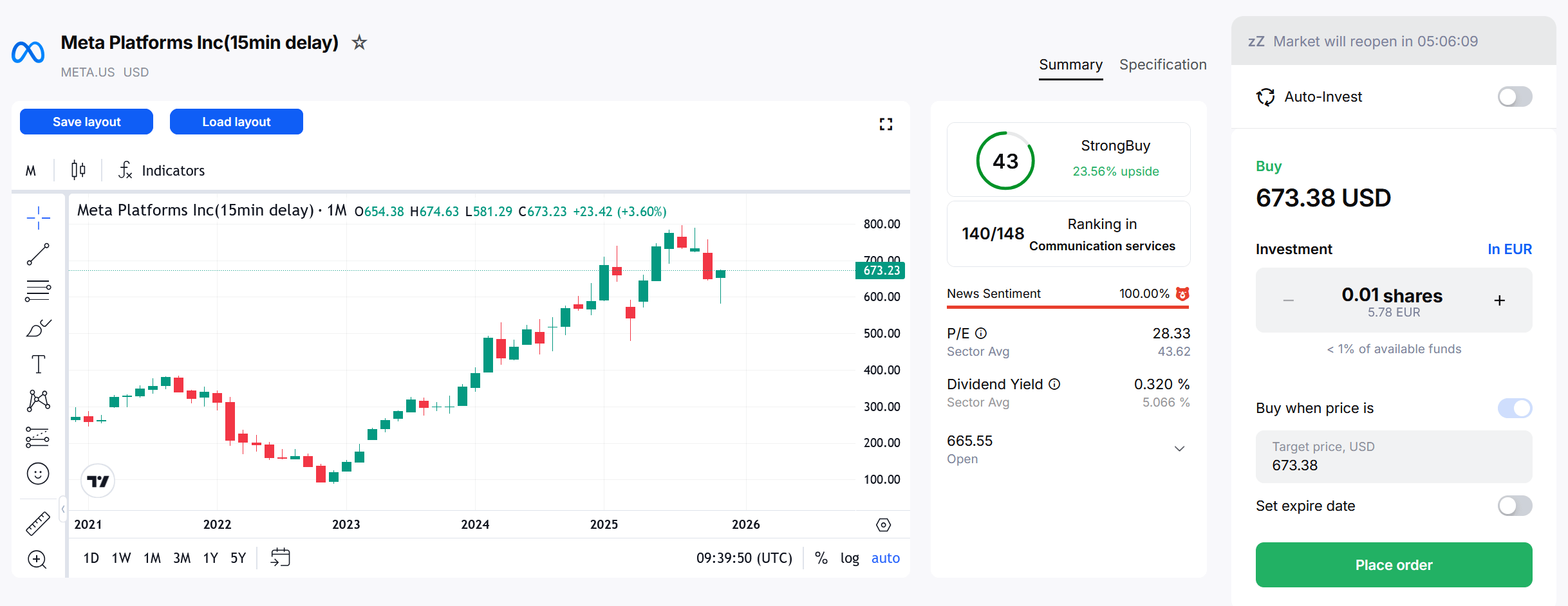Screen dimensions: 1568x606
Task: Select the brush drawing tool
Action: pos(38,327)
